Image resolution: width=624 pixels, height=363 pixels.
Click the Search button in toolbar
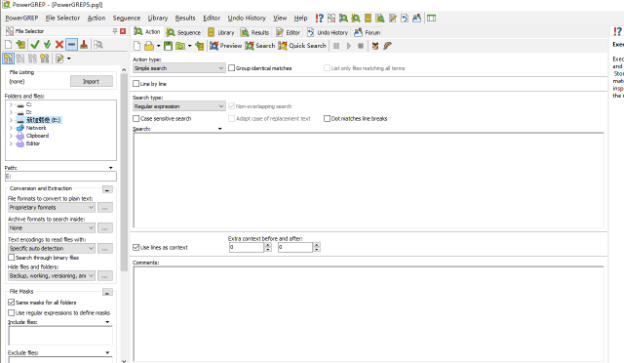(x=260, y=46)
